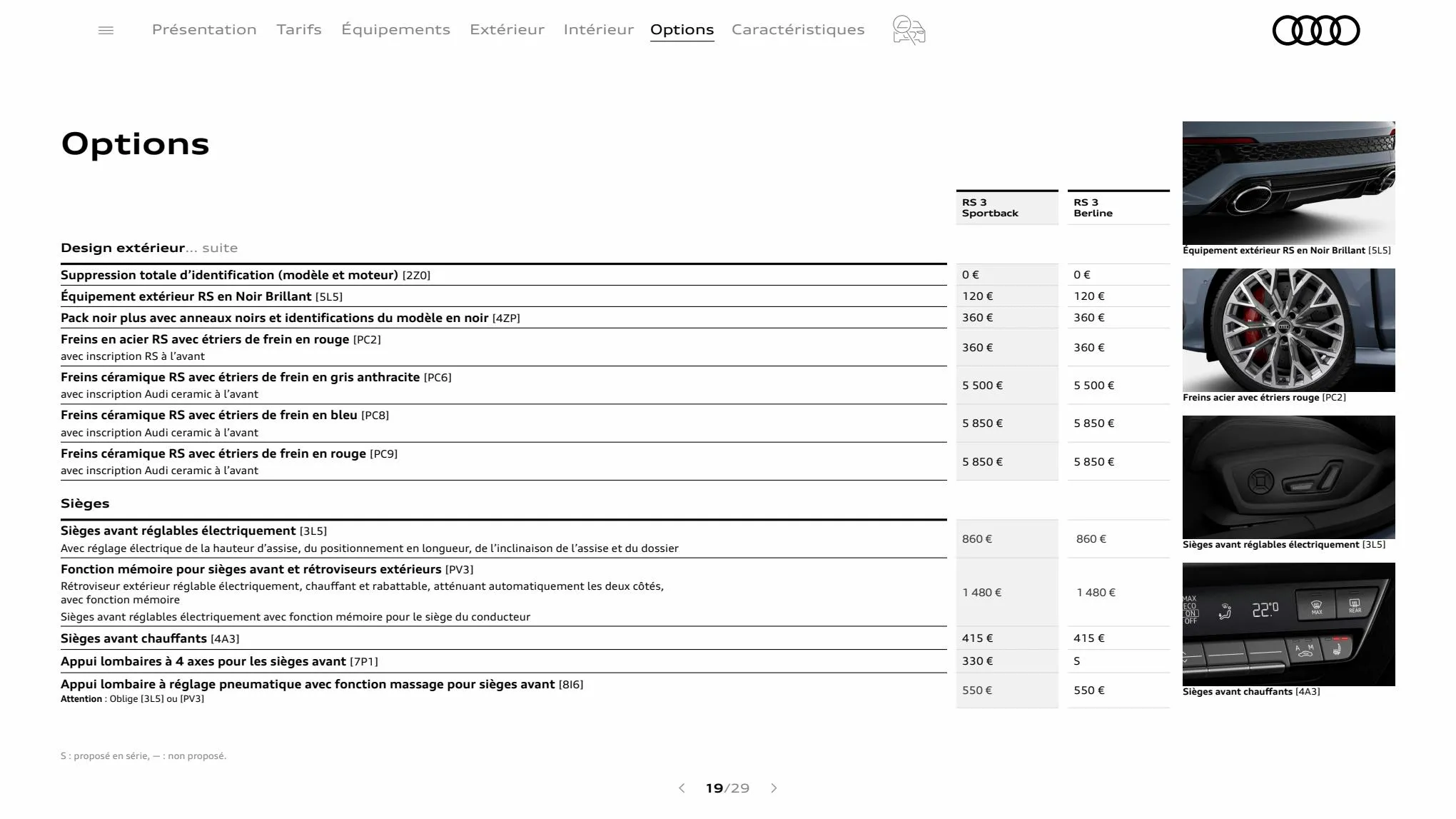Click the heated seats climate panel thumbnail
This screenshot has height=819, width=1456.
pos(1288,624)
